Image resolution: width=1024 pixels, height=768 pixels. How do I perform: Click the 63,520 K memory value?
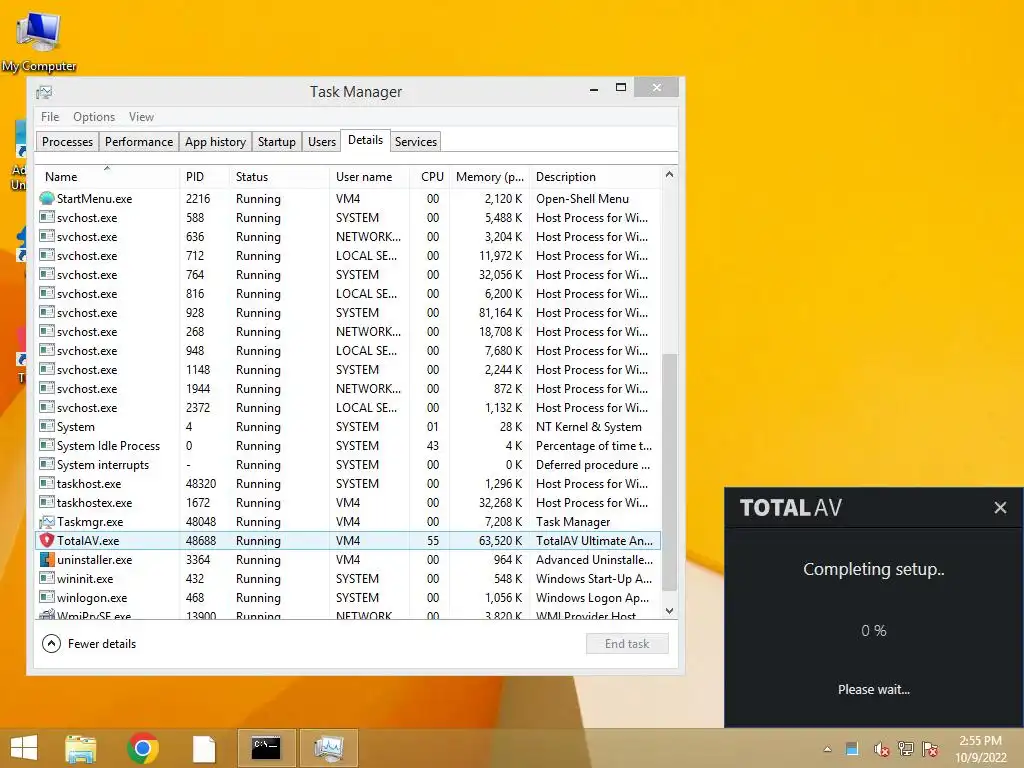click(x=500, y=541)
